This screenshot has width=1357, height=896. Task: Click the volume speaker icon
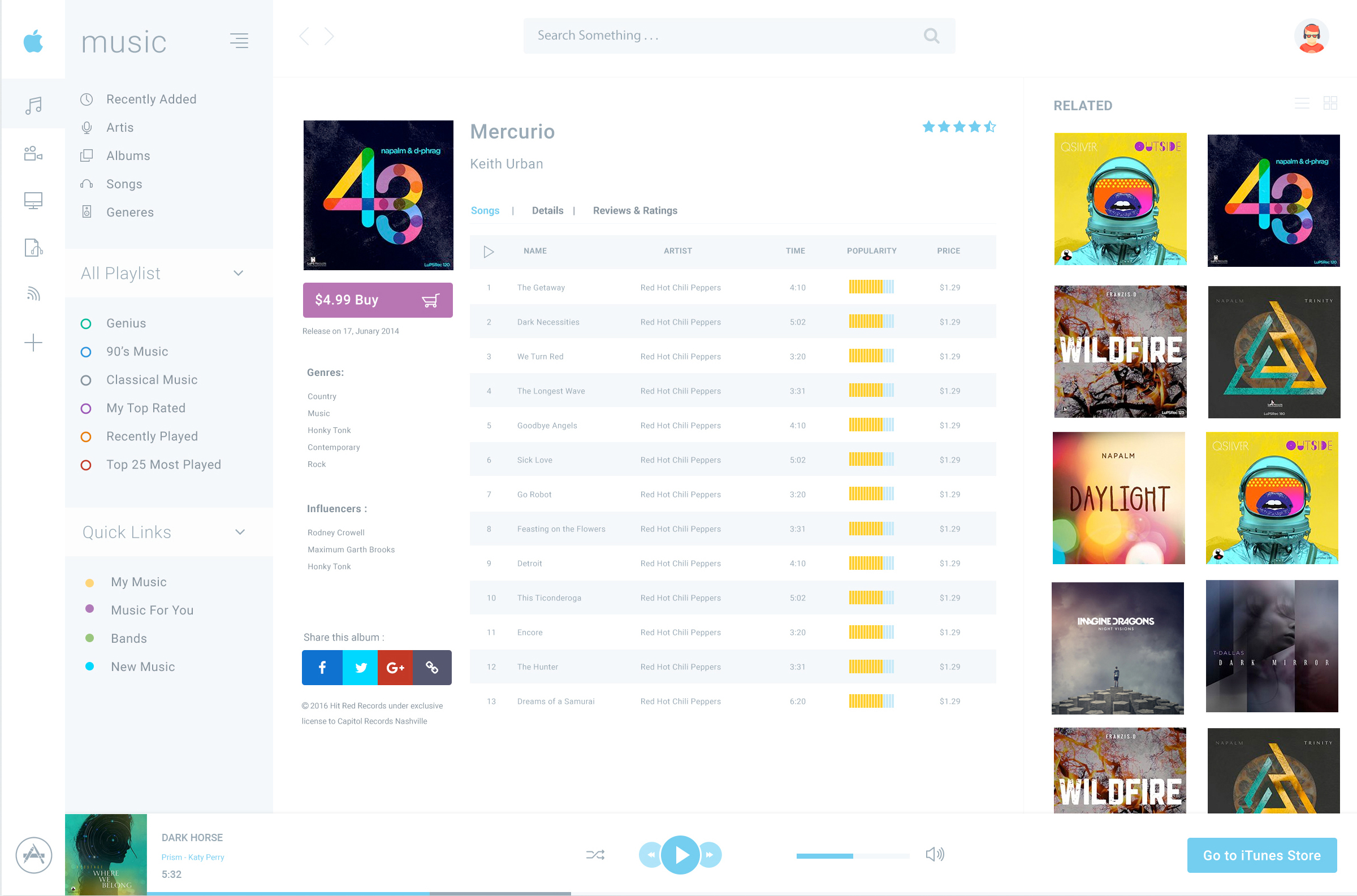935,854
